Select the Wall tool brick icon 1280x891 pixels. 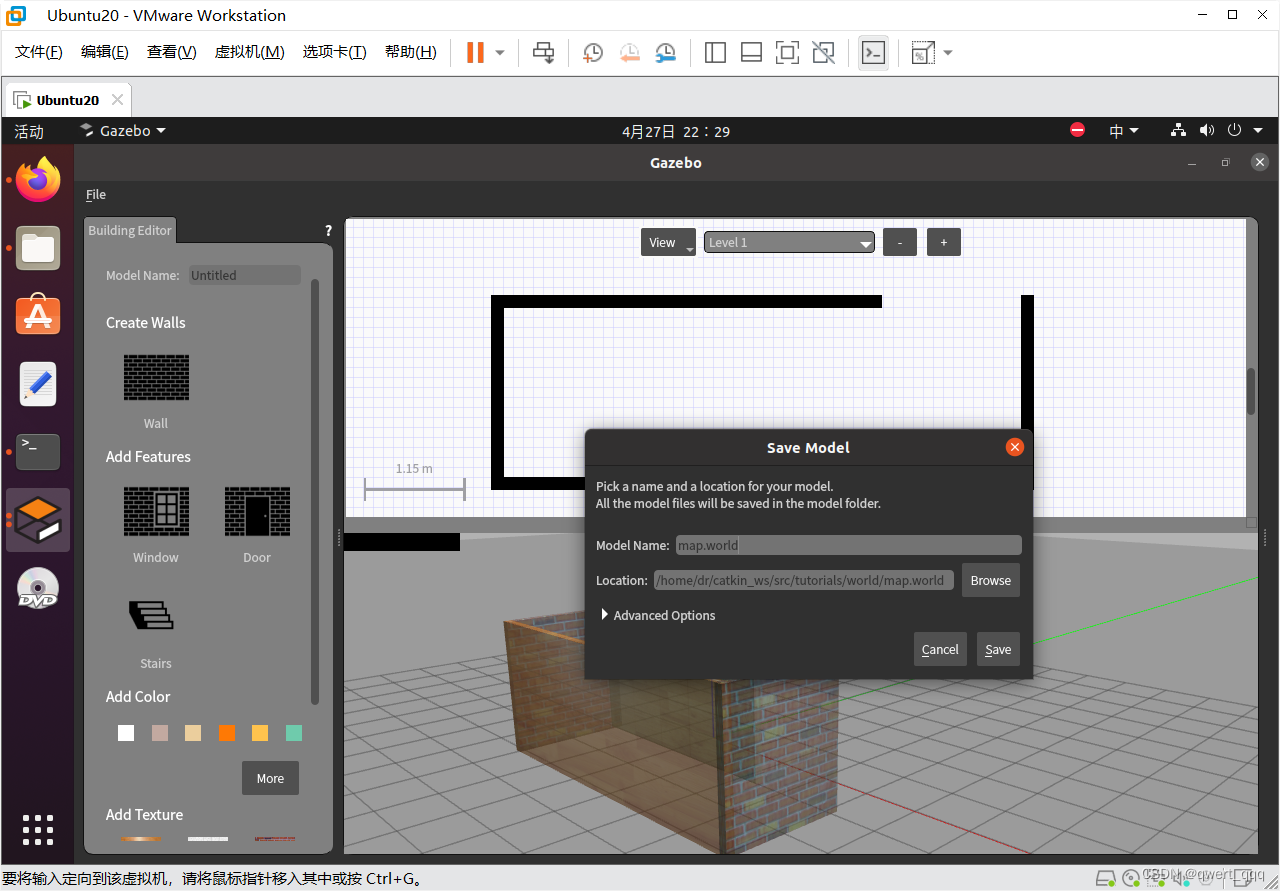point(156,378)
